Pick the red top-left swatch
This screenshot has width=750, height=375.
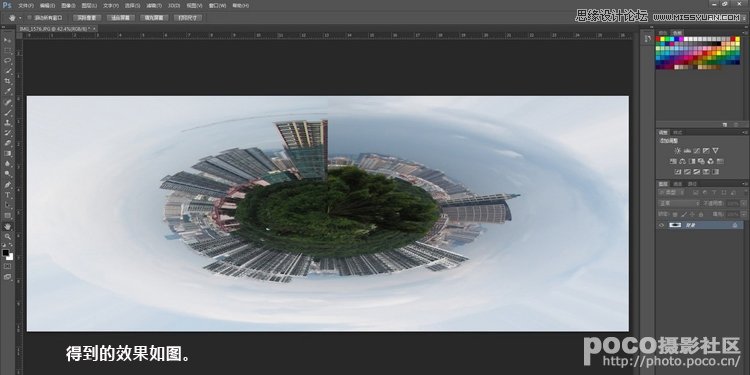[658, 39]
